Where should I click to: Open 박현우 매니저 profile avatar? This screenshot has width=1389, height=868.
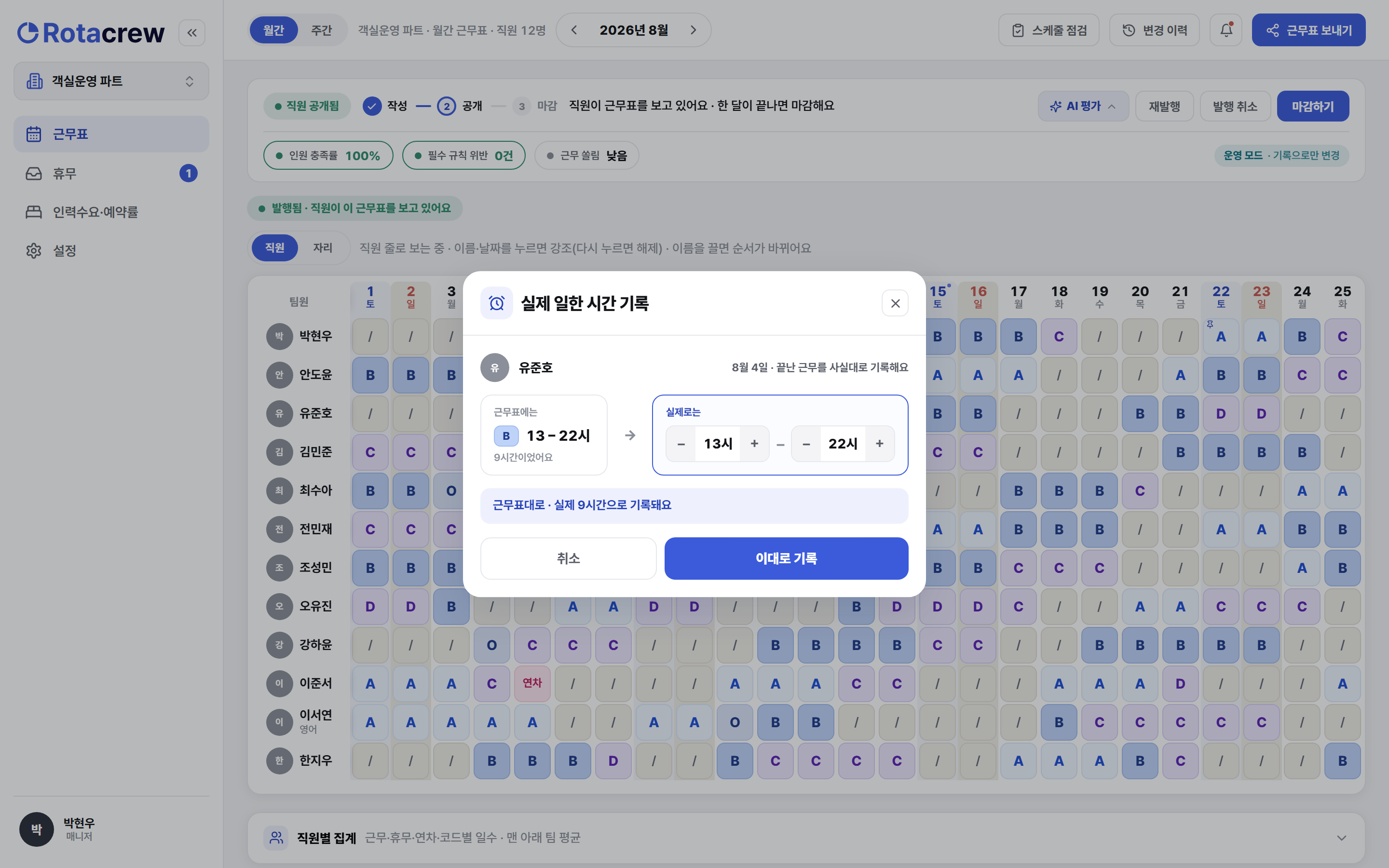36,829
